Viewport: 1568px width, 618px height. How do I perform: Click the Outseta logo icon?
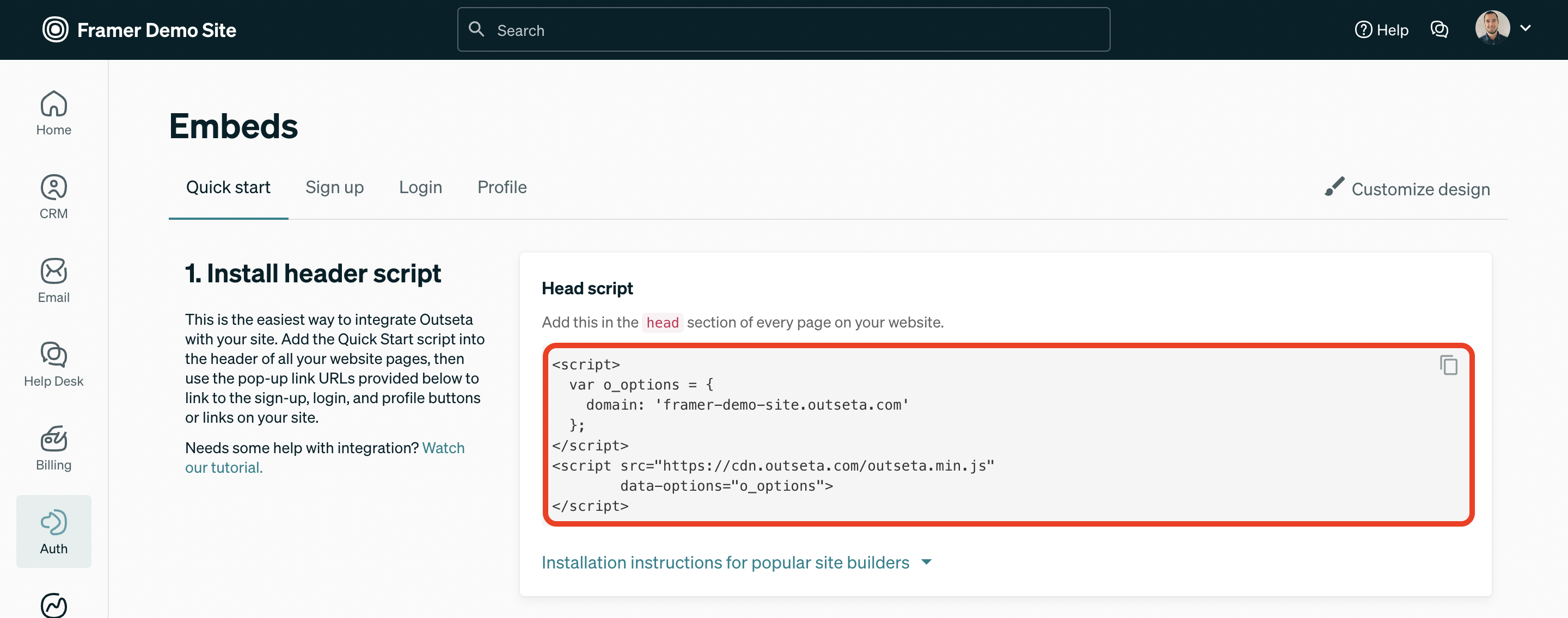56,29
